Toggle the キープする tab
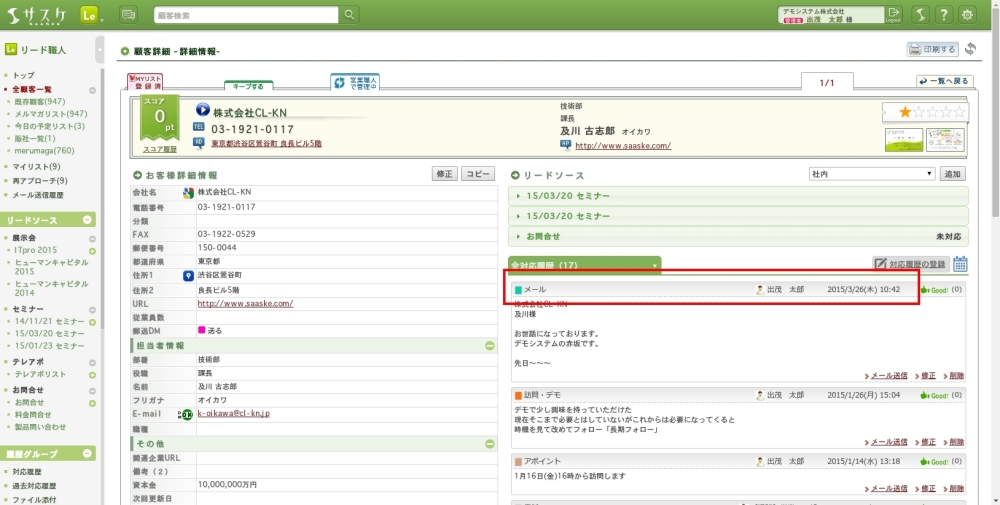The image size is (1000, 505). pos(249,86)
